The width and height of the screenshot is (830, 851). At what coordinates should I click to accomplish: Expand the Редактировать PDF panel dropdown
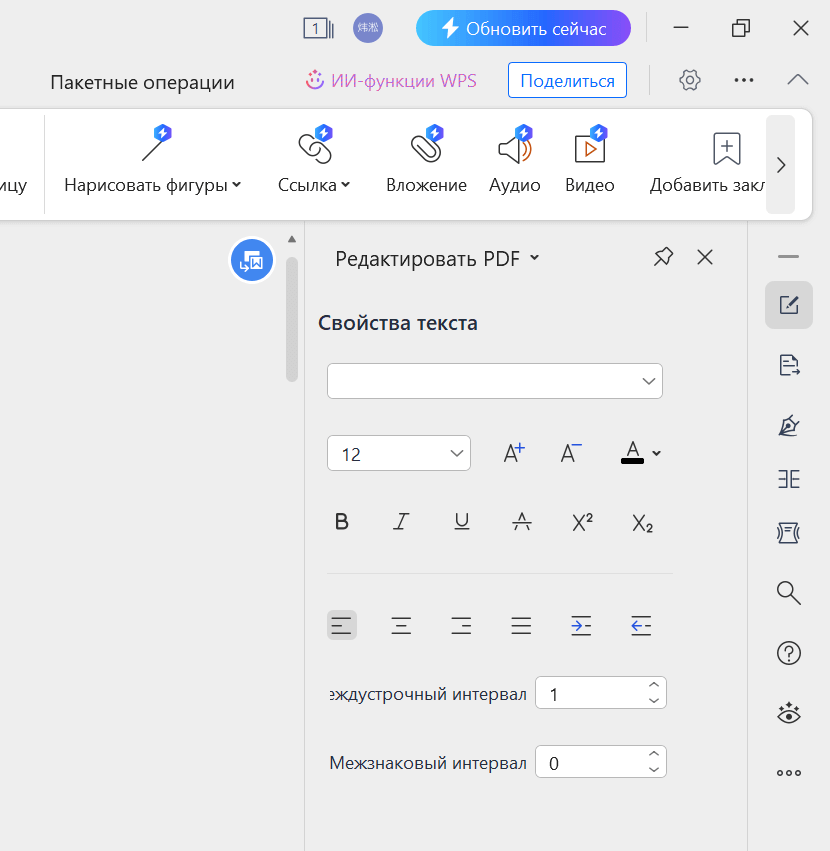(x=534, y=257)
